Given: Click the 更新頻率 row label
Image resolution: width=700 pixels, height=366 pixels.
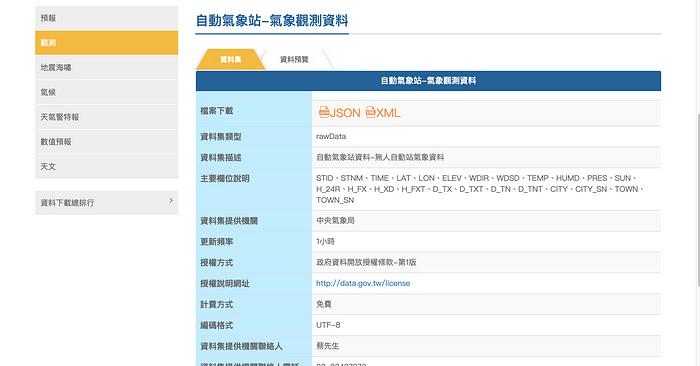Looking at the screenshot, I should 217,241.
